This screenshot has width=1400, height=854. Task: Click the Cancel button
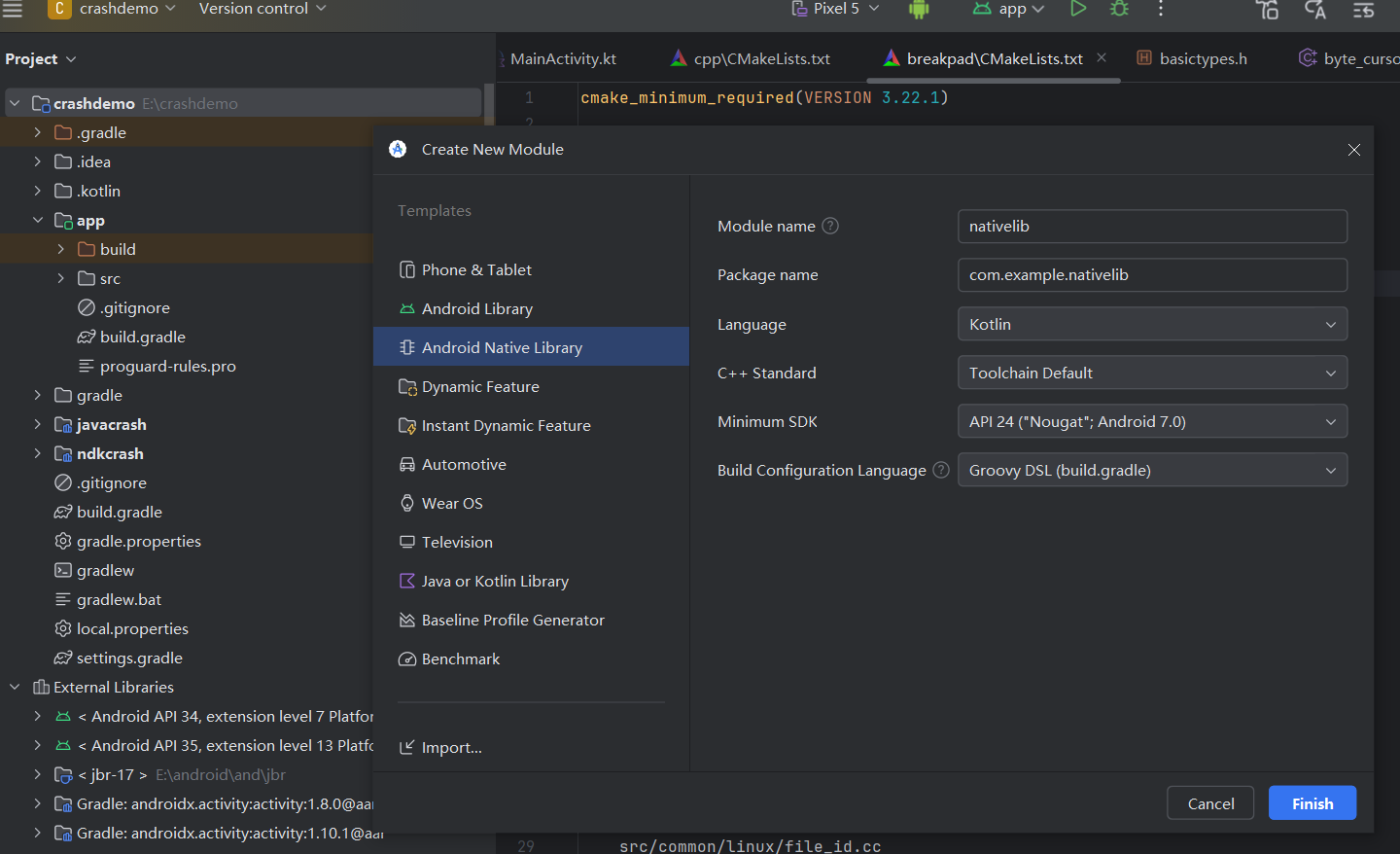1210,803
